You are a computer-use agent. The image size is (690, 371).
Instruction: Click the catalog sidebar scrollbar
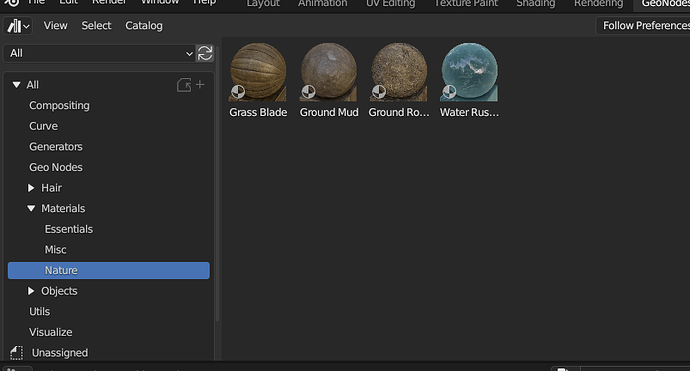217,183
